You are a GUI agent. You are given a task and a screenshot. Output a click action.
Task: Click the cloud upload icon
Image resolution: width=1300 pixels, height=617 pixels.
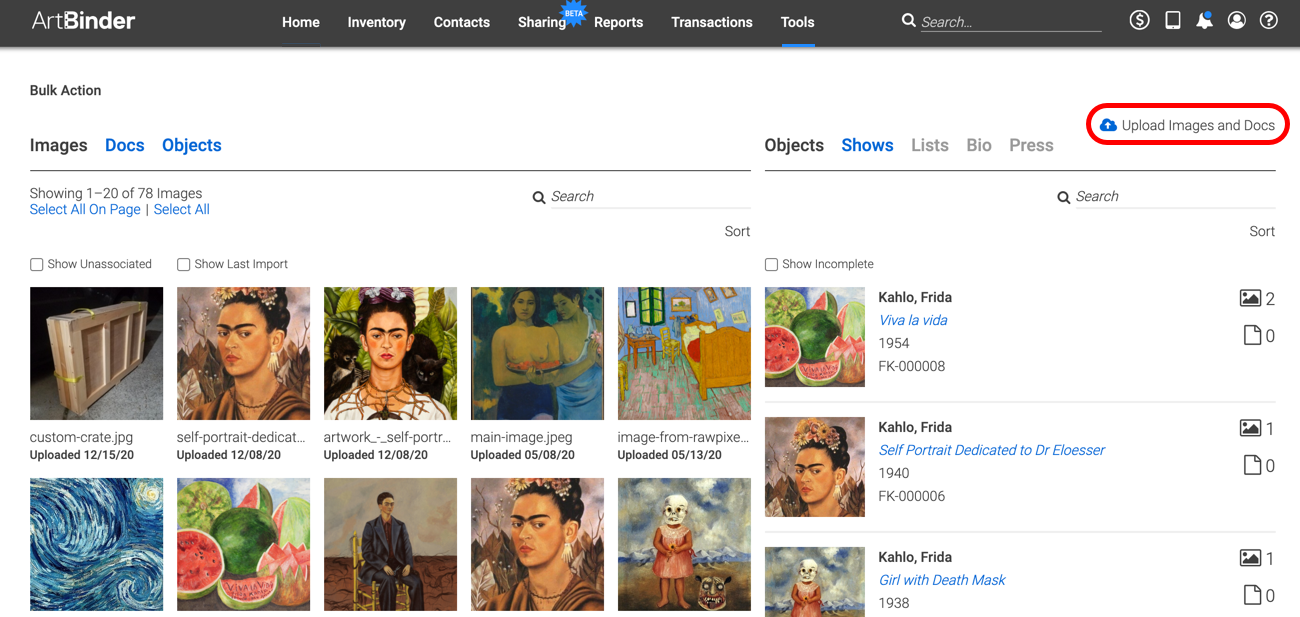coord(1108,125)
